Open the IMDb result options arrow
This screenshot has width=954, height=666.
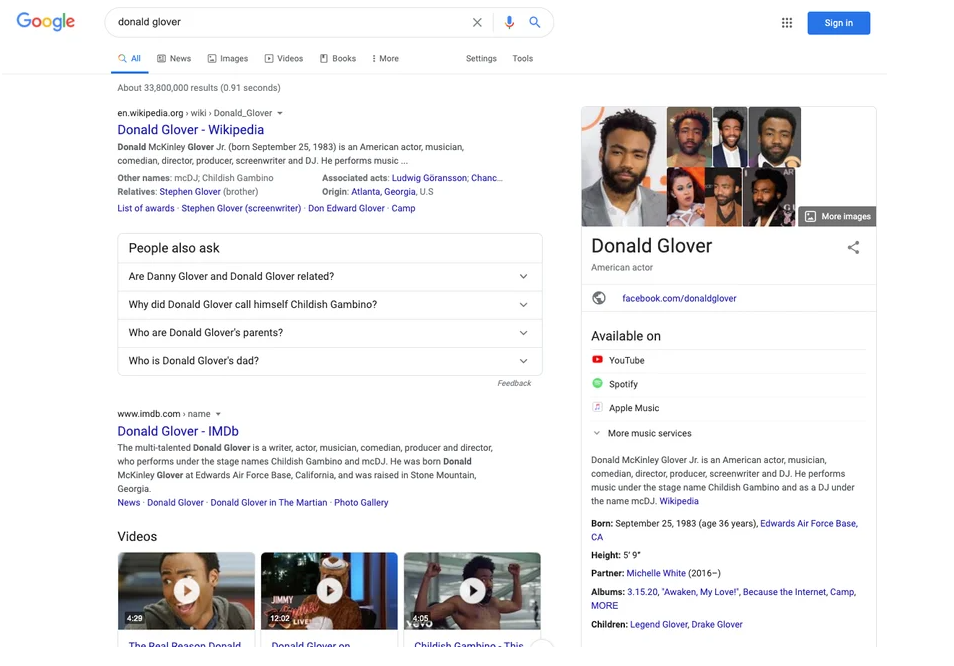(x=218, y=414)
